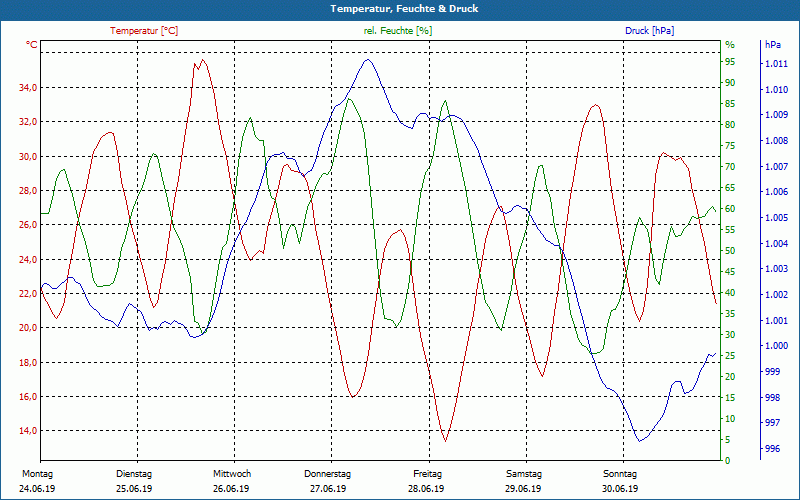Click humidity axis value '45'
Image resolution: width=800 pixels, height=500 pixels.
tap(730, 272)
